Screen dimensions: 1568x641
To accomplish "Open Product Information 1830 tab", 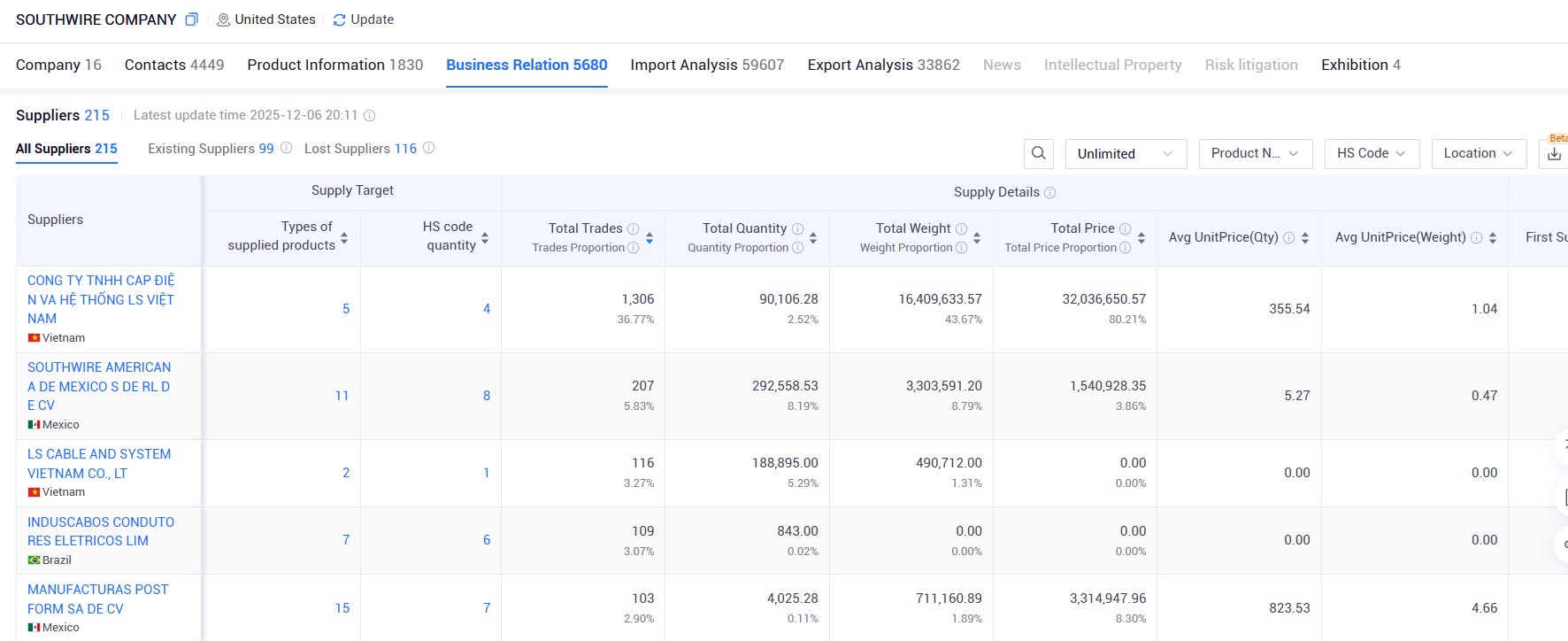I will tap(335, 65).
